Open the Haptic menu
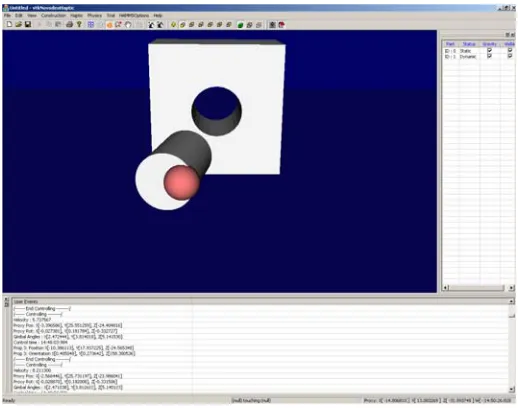This screenshot has width=518, height=408. 76,15
